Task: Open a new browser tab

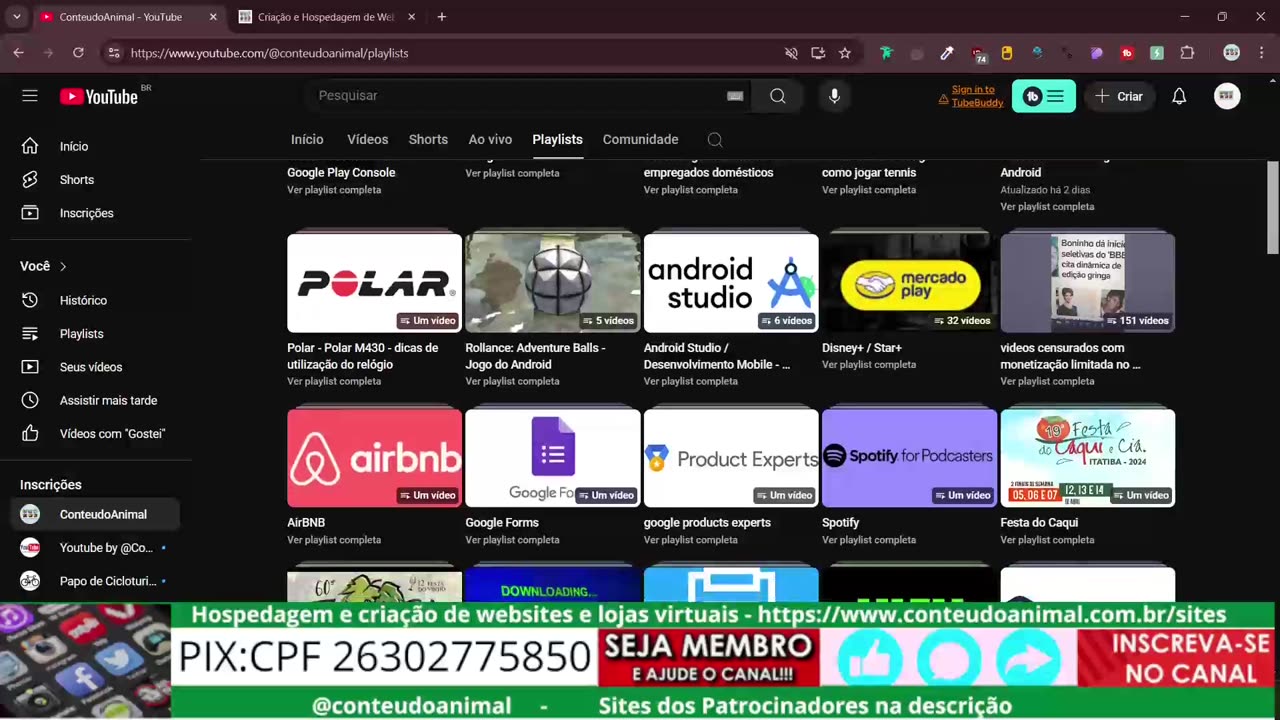Action: point(442,17)
